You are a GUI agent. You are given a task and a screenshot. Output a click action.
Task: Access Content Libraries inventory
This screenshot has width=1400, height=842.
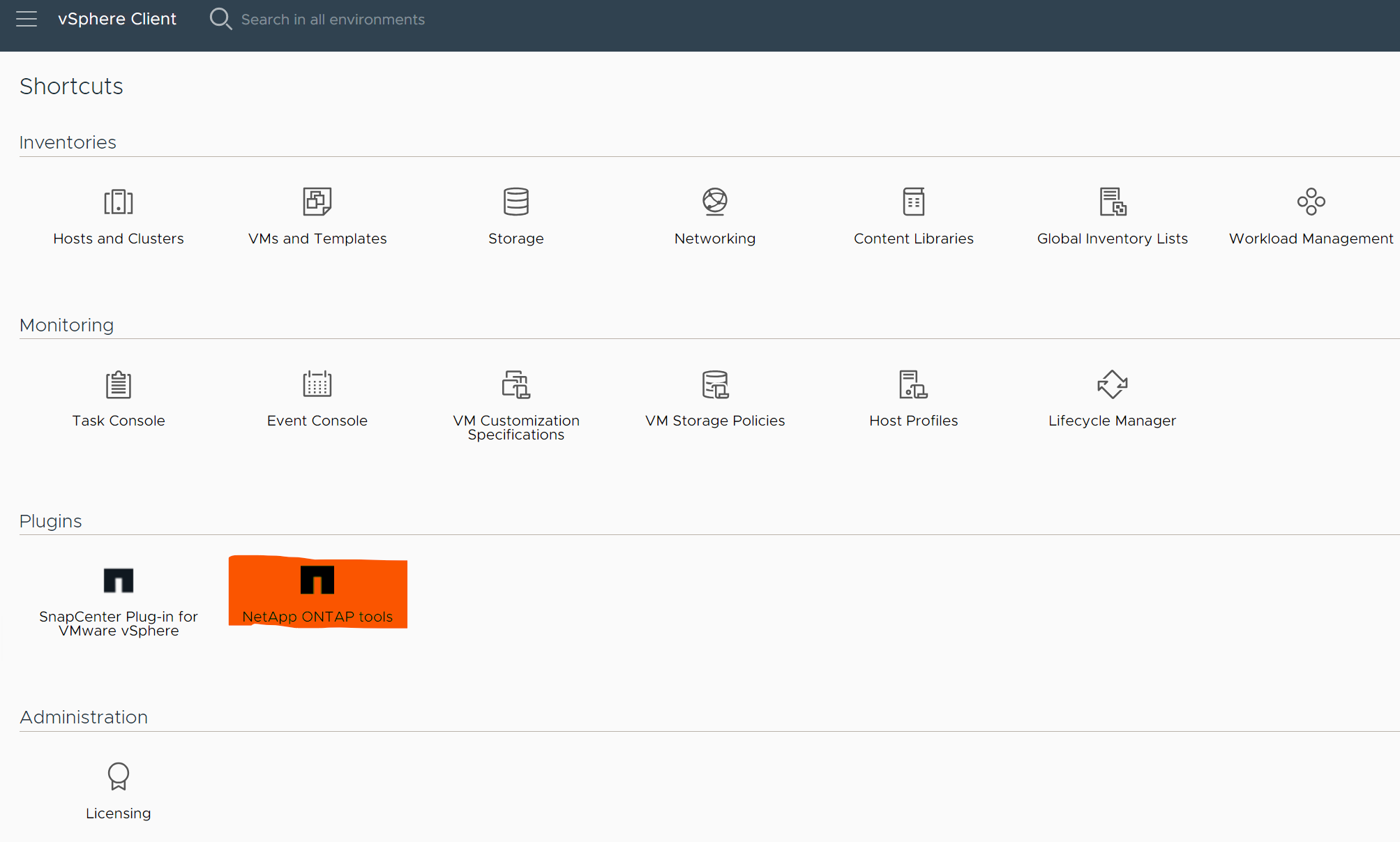coord(914,213)
